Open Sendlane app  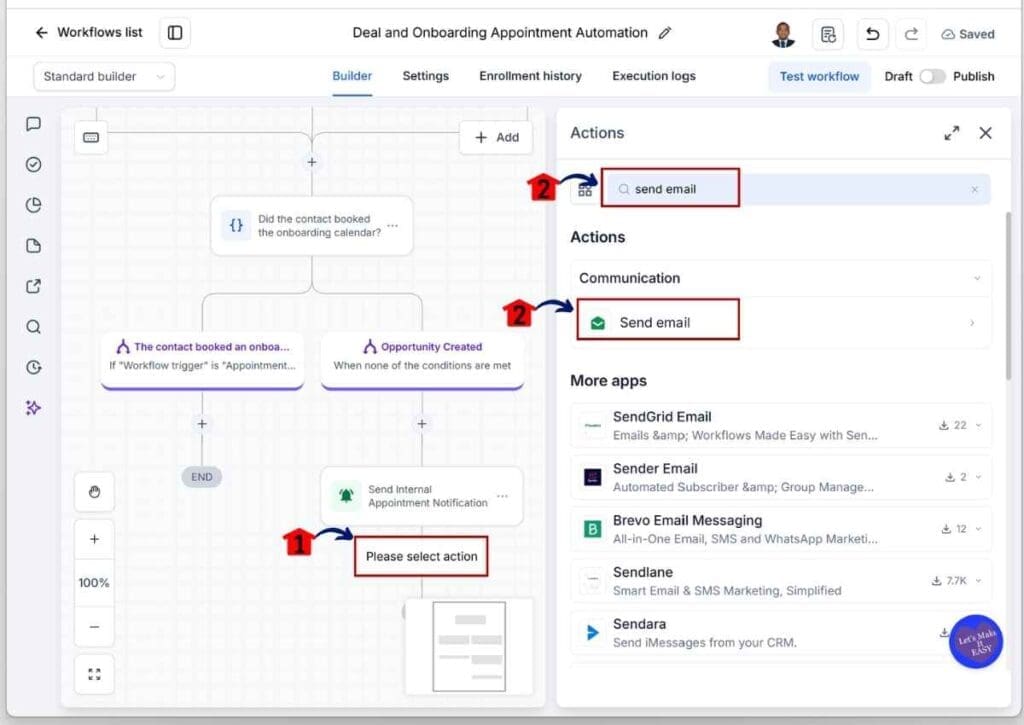tap(781, 581)
